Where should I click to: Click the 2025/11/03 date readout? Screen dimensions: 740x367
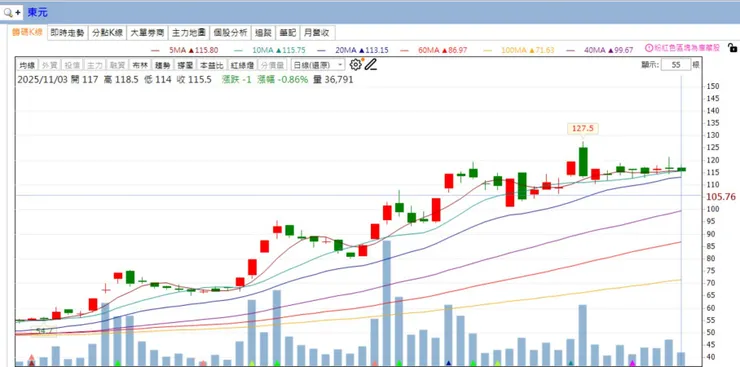tap(42, 80)
